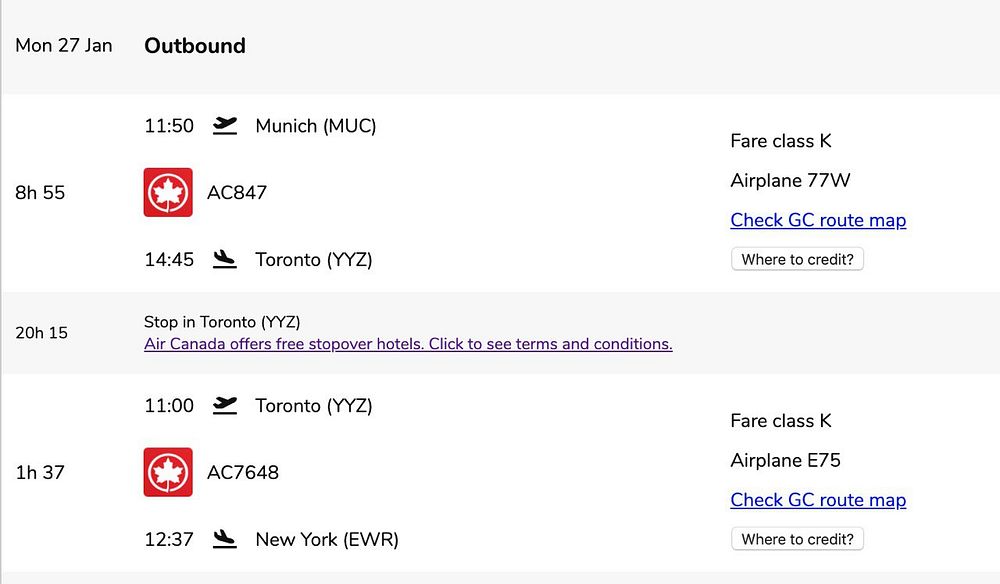
Task: Click the landing icon next to Toronto 14:45
Action: (225, 260)
